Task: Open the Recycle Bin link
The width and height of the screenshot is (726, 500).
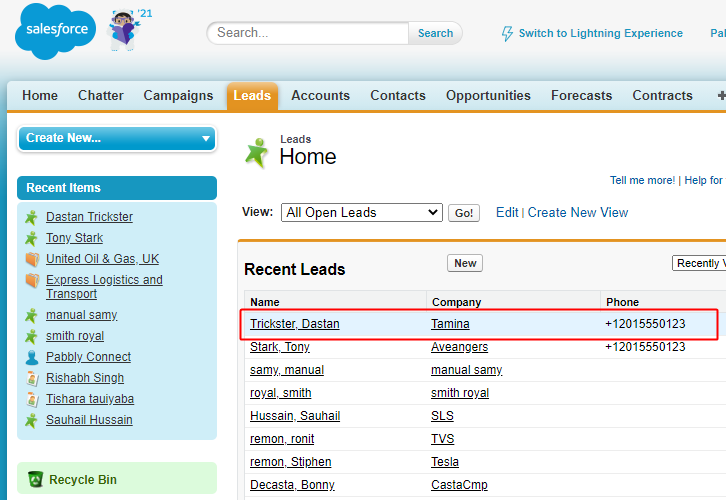Action: tap(83, 480)
